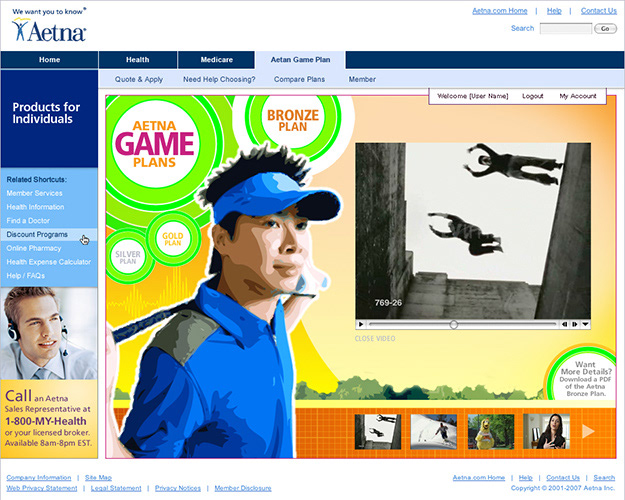Open Web Privacy Statement footer link

click(x=41, y=488)
